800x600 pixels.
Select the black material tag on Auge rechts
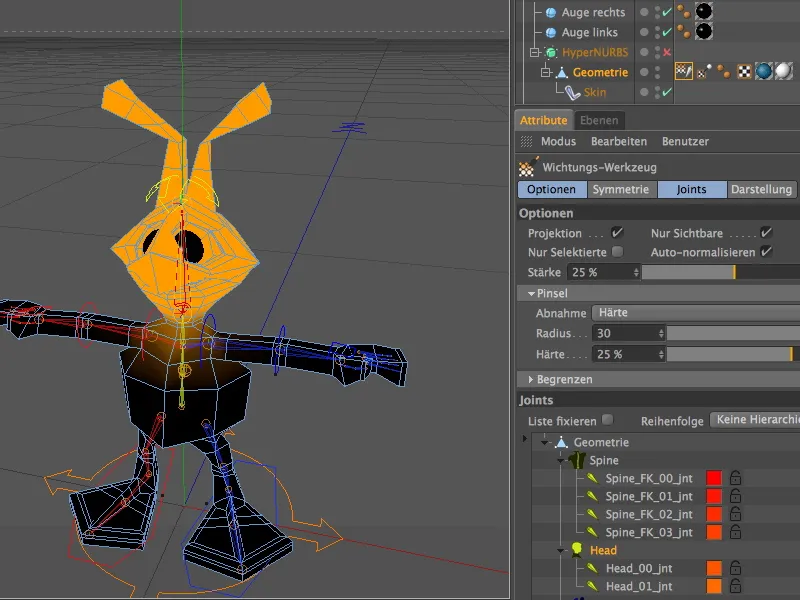tap(704, 11)
